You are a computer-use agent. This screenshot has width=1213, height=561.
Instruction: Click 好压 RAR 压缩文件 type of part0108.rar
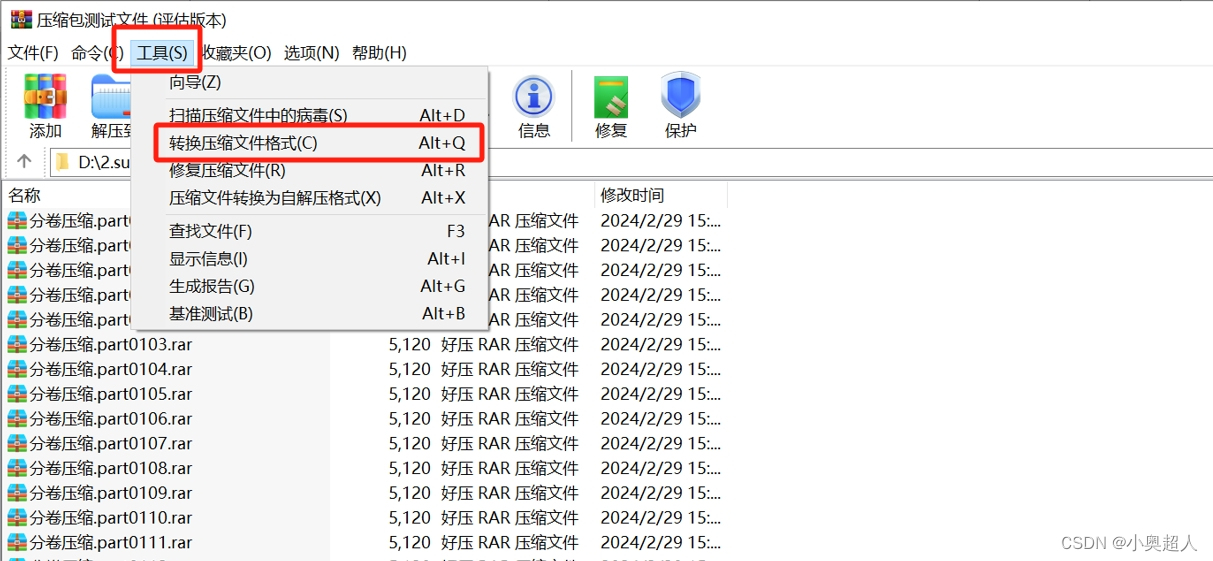(x=510, y=468)
